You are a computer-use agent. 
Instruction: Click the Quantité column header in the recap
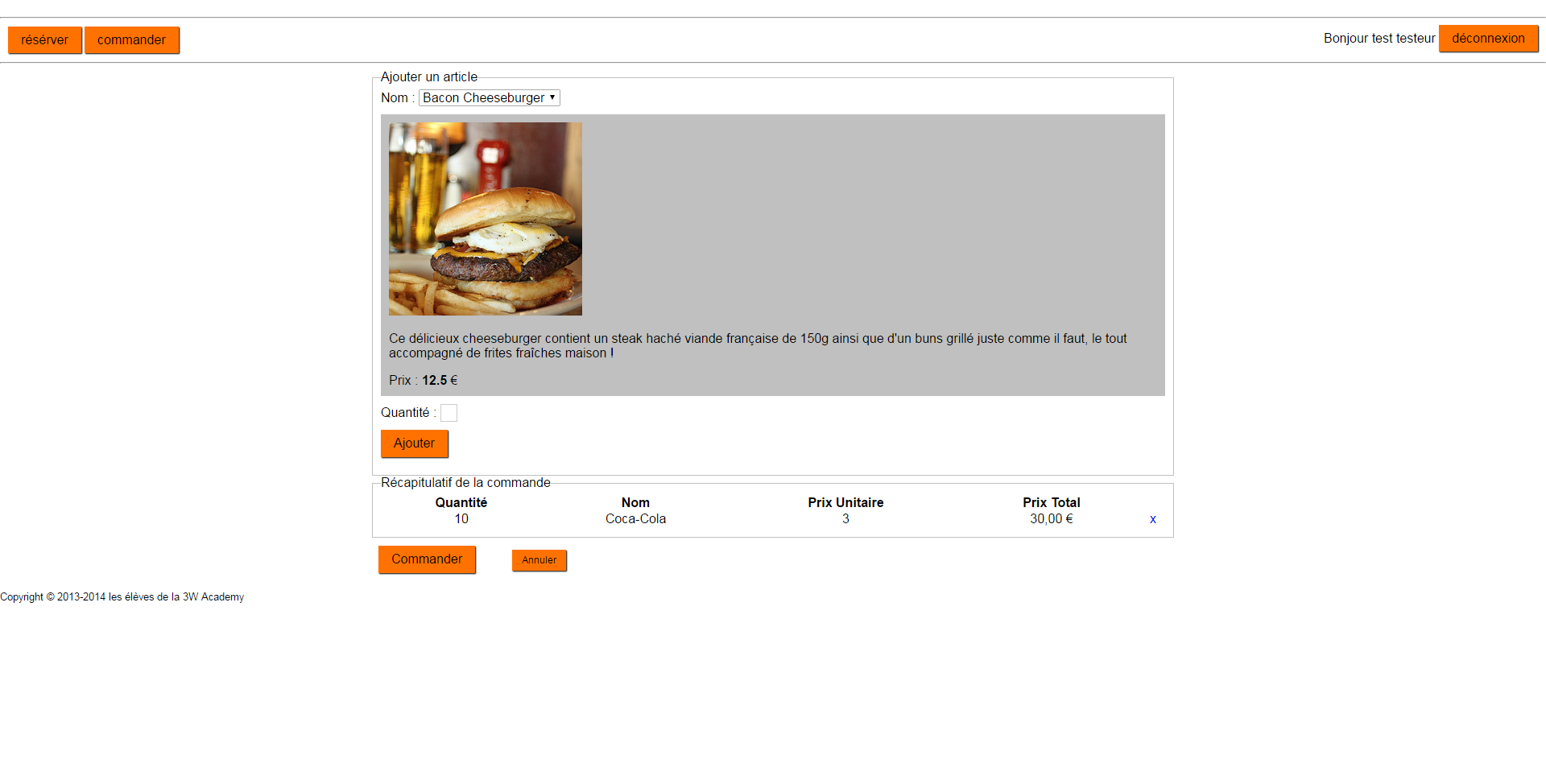click(x=461, y=502)
